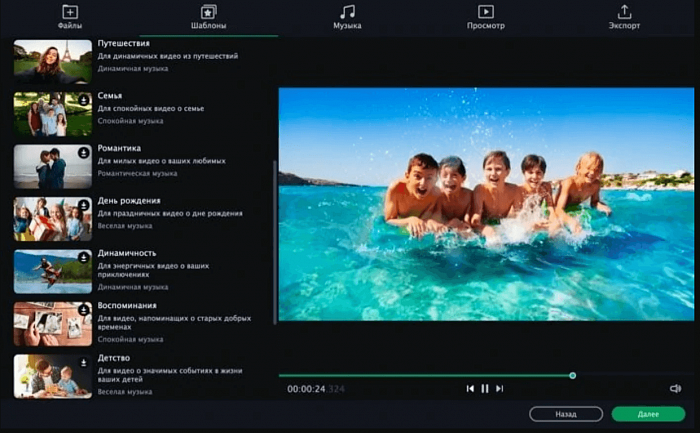Pause the video preview
This screenshot has height=433, width=700.
coord(485,388)
